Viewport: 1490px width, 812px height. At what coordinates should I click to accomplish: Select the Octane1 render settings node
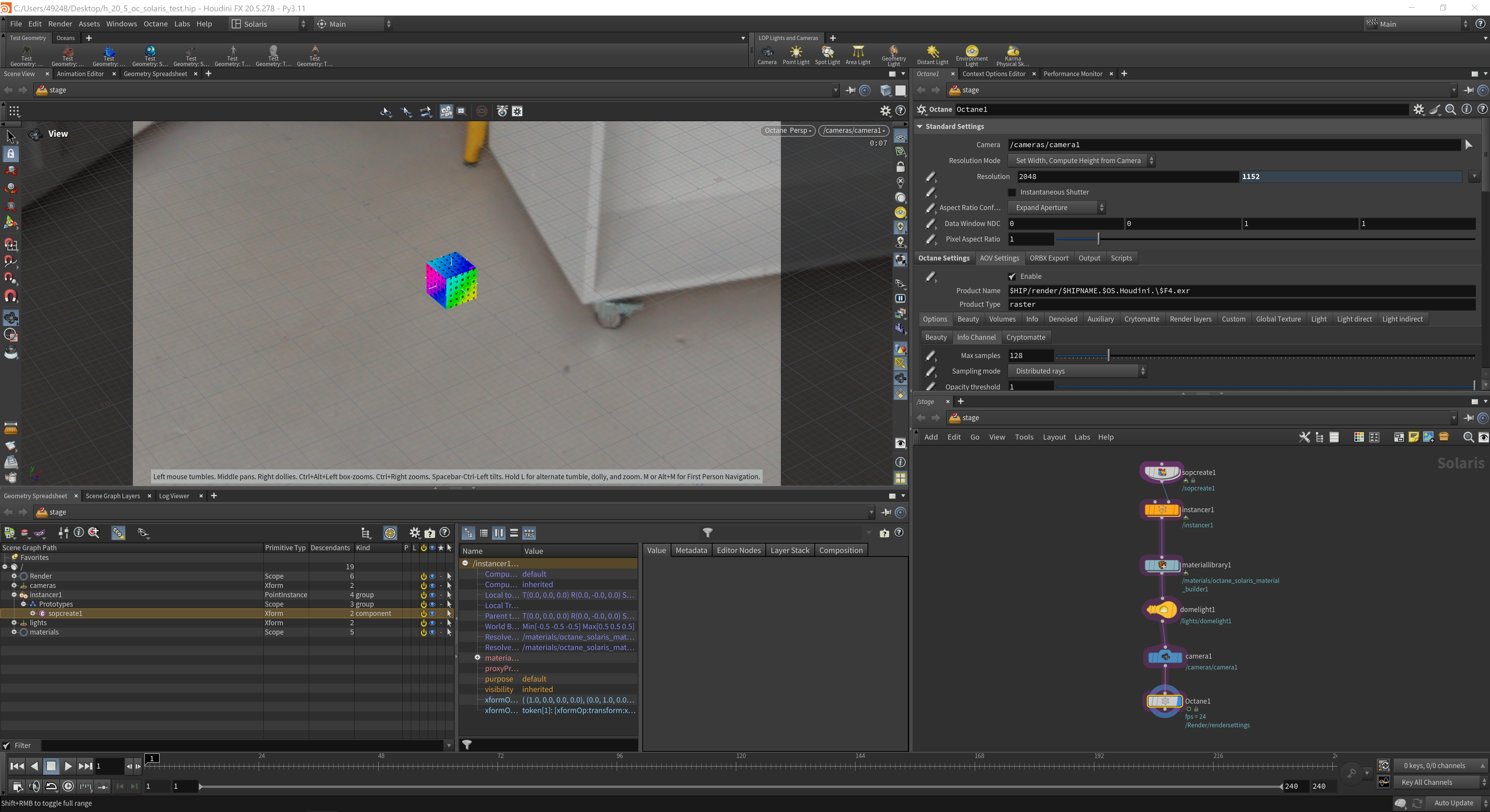click(1165, 701)
